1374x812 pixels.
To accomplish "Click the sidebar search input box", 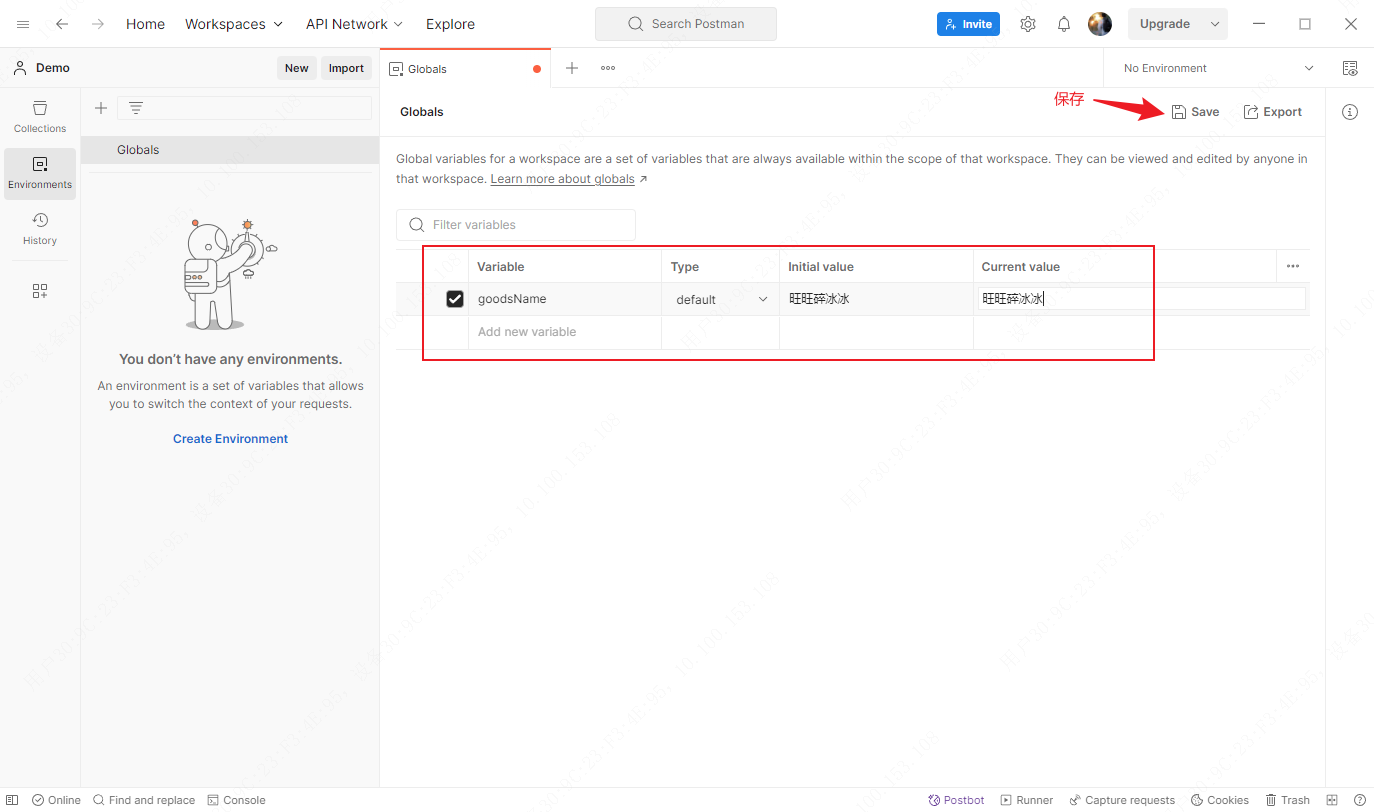I will pos(244,108).
